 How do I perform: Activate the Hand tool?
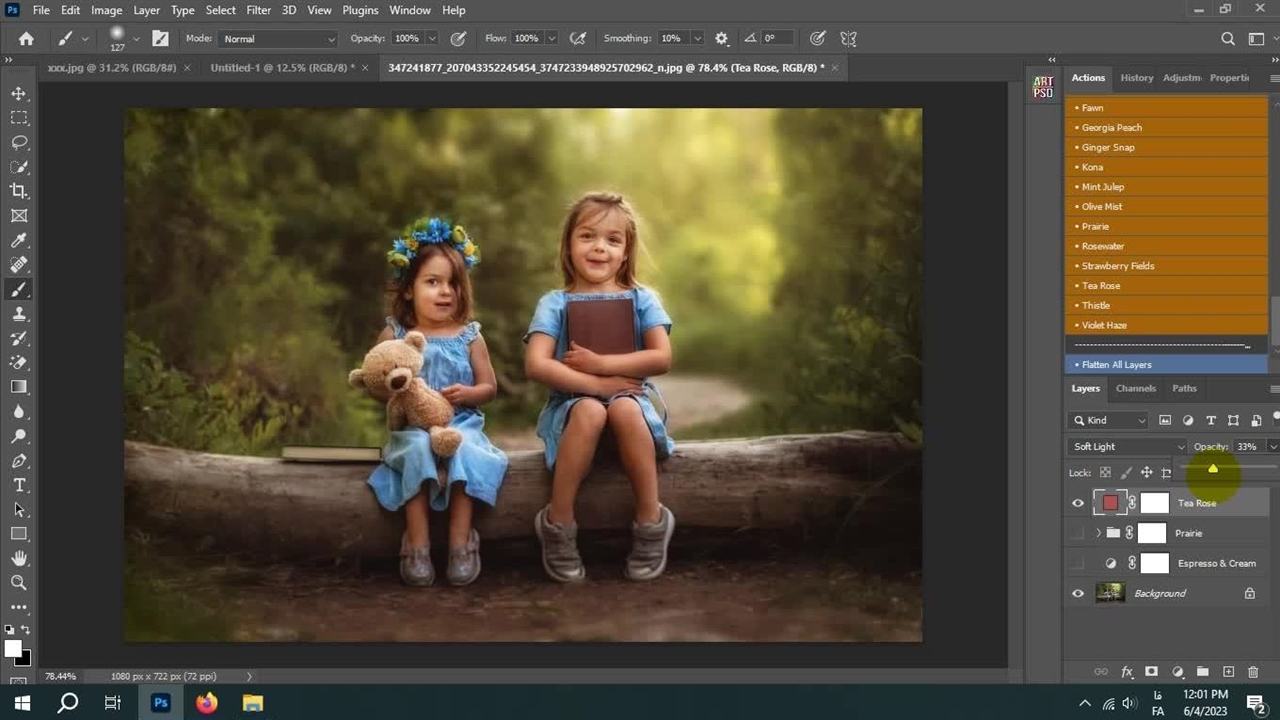point(19,558)
